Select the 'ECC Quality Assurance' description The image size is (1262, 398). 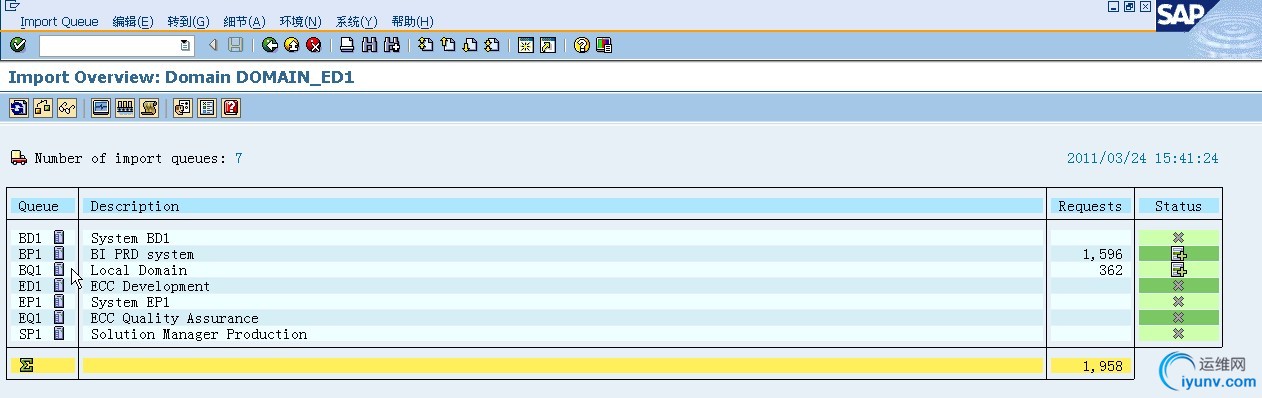(x=174, y=318)
